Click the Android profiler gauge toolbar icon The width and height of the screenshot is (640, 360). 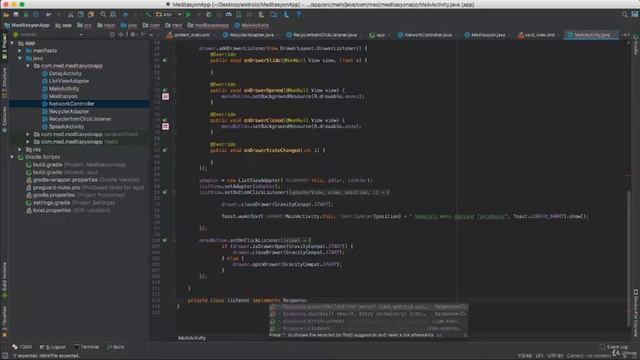coord(229,15)
